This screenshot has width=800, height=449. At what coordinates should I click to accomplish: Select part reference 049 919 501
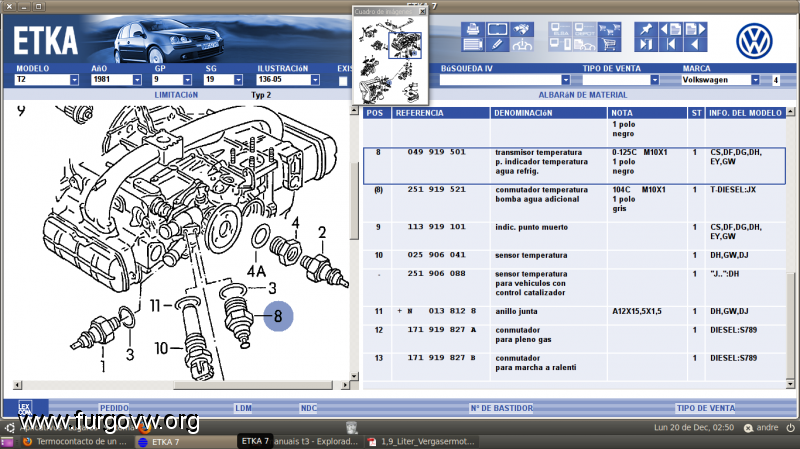(x=436, y=152)
